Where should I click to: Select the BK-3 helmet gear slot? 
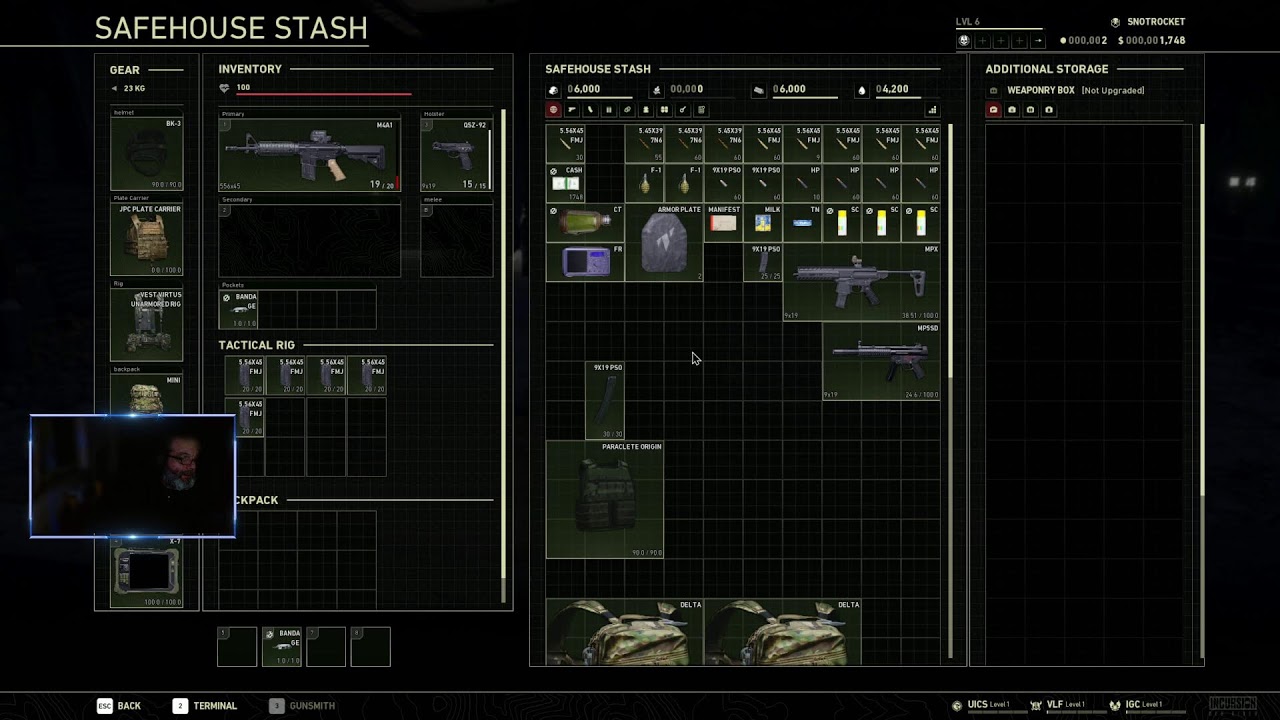coord(146,154)
